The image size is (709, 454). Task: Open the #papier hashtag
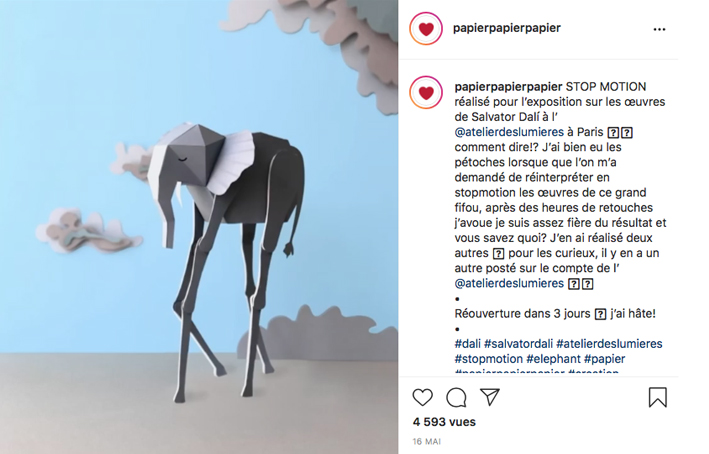[x=604, y=359]
